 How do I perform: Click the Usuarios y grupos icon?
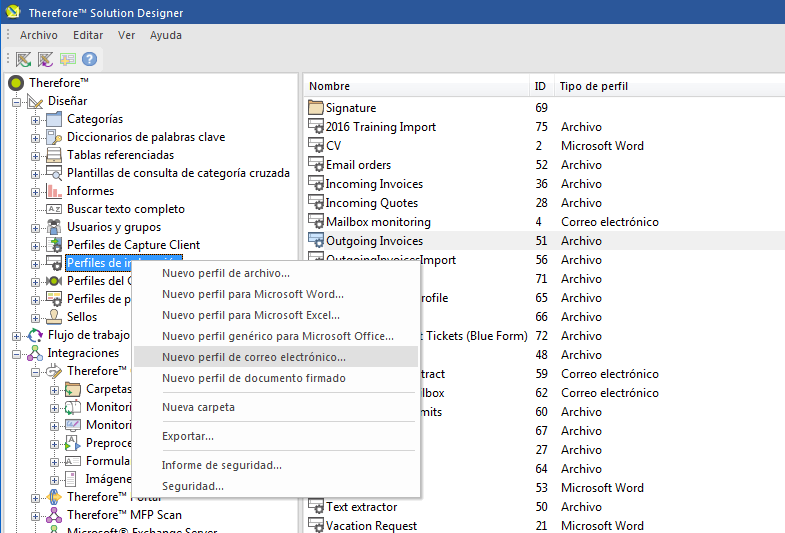point(54,227)
